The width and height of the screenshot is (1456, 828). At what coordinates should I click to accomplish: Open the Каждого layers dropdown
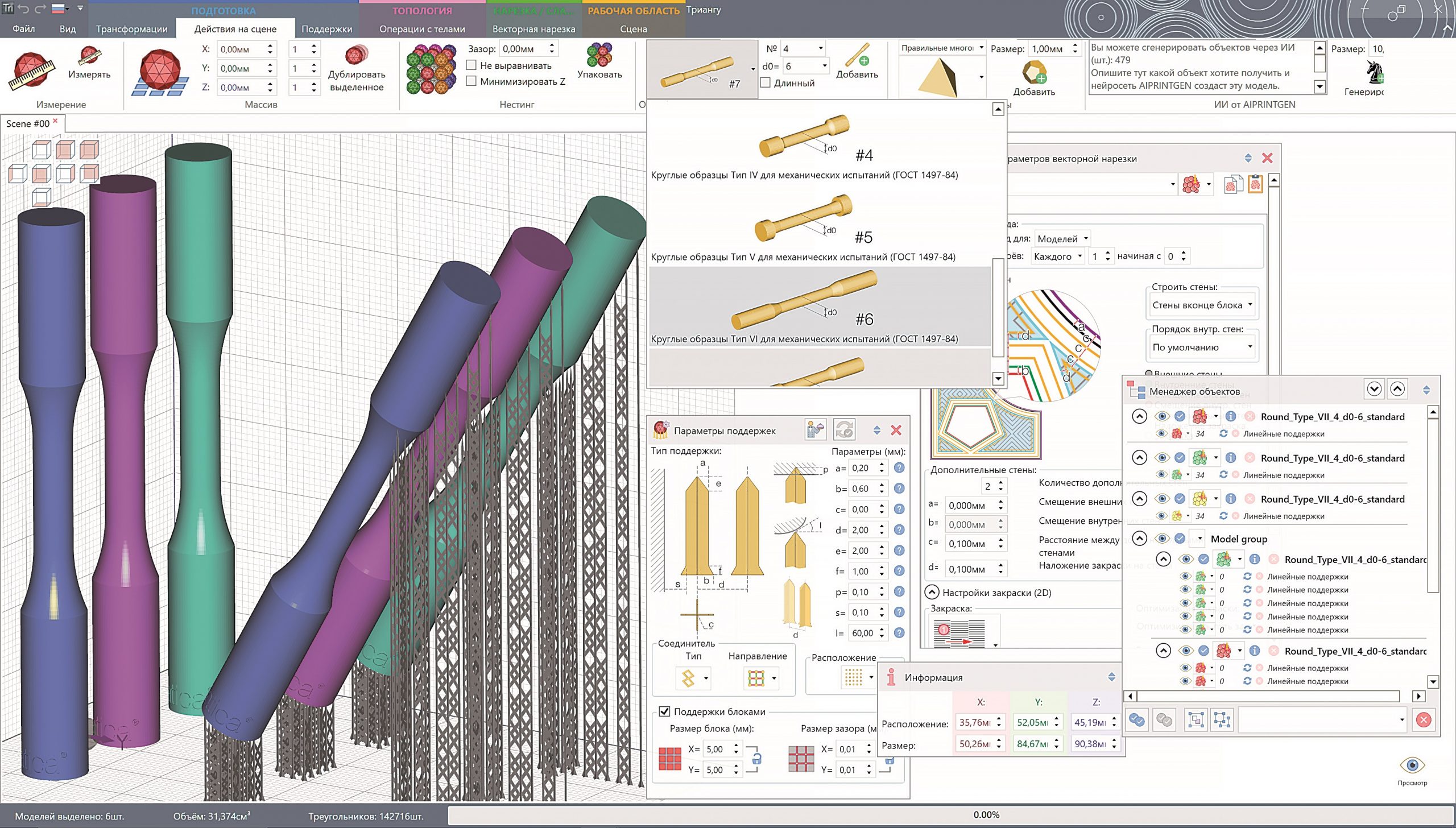click(1057, 256)
